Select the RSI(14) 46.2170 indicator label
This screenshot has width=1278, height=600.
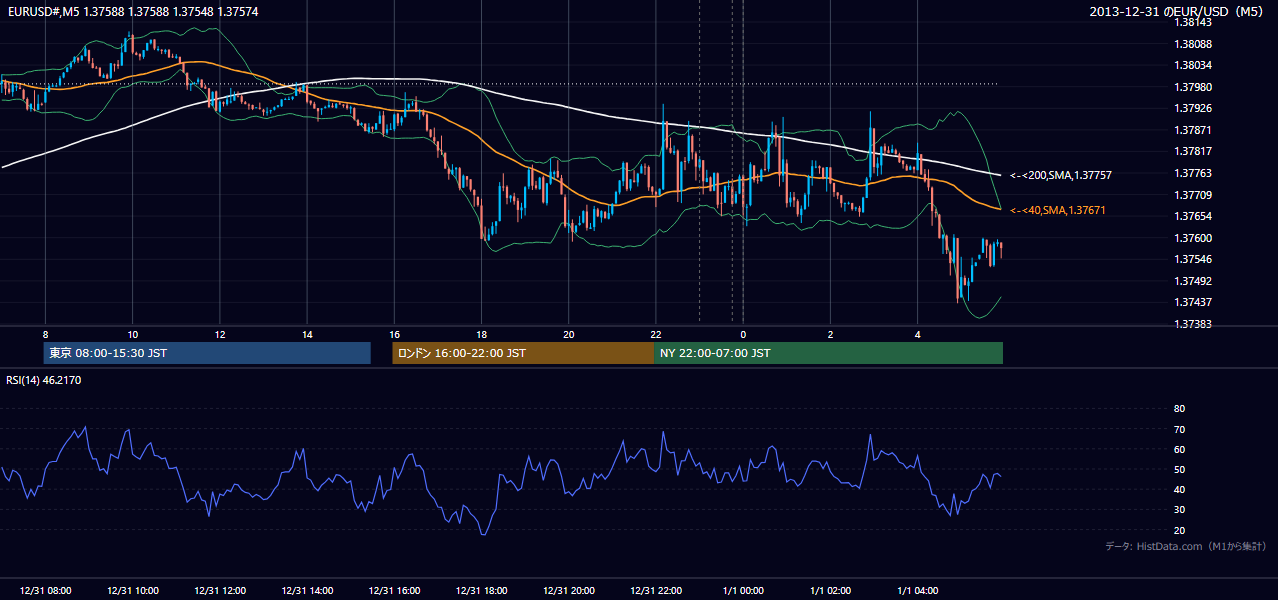pyautogui.click(x=44, y=380)
